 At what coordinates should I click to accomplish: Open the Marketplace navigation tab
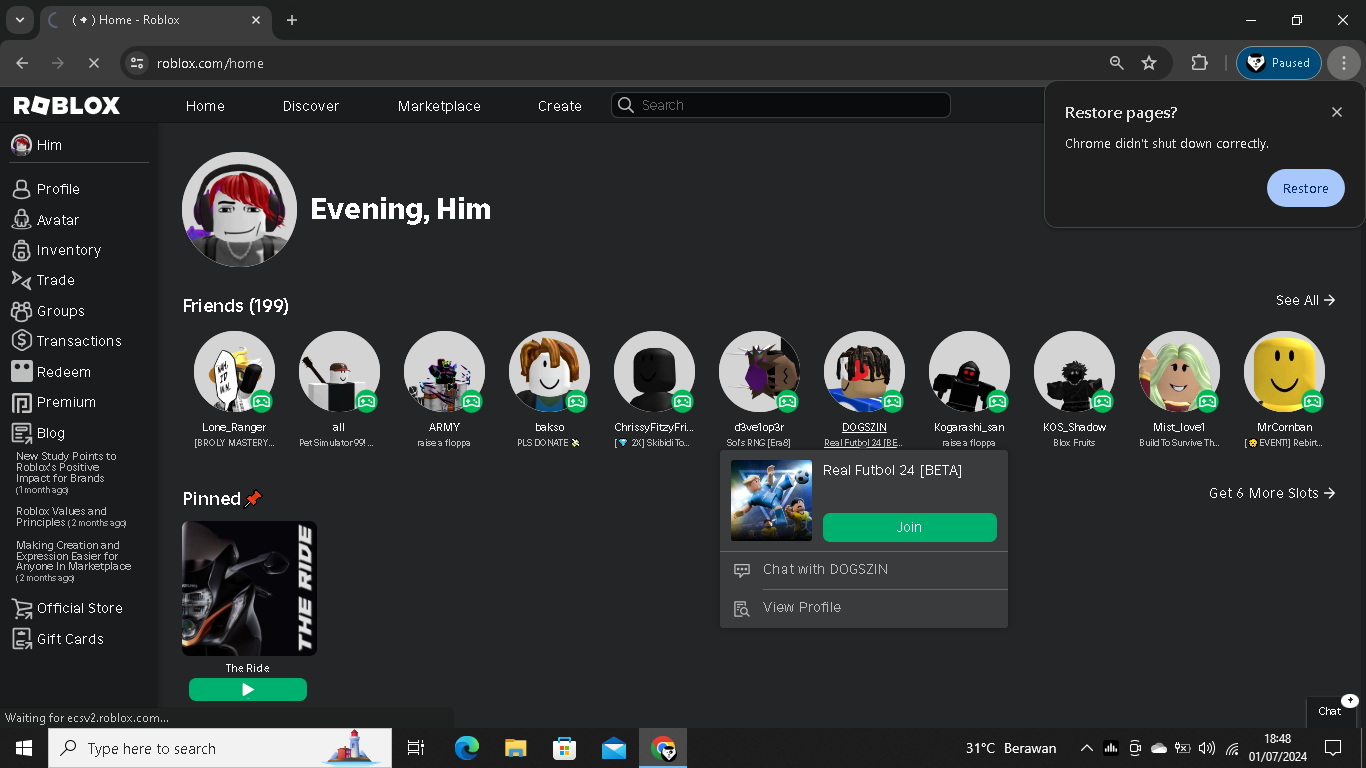coord(439,106)
